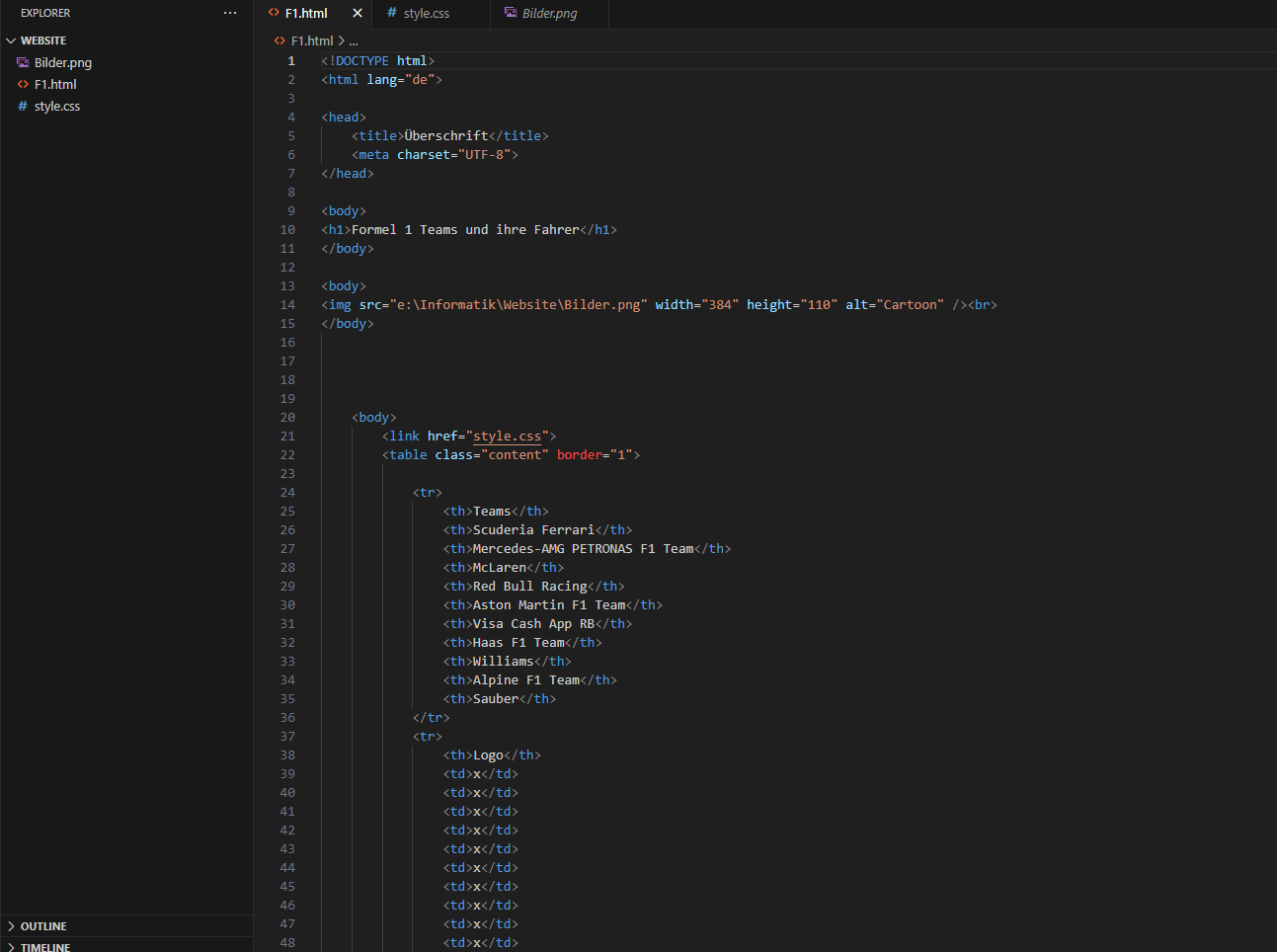Screen dimensions: 1277x952
Task: Click line number 14 in the gutter
Action: (x=287, y=304)
